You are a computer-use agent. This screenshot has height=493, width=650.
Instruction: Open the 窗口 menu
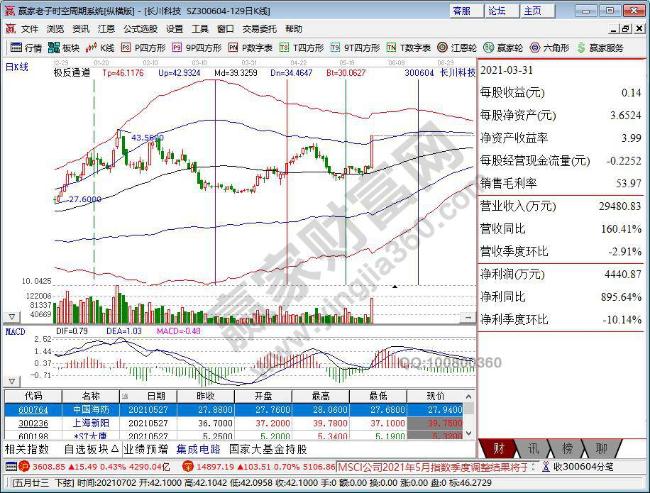pos(225,29)
